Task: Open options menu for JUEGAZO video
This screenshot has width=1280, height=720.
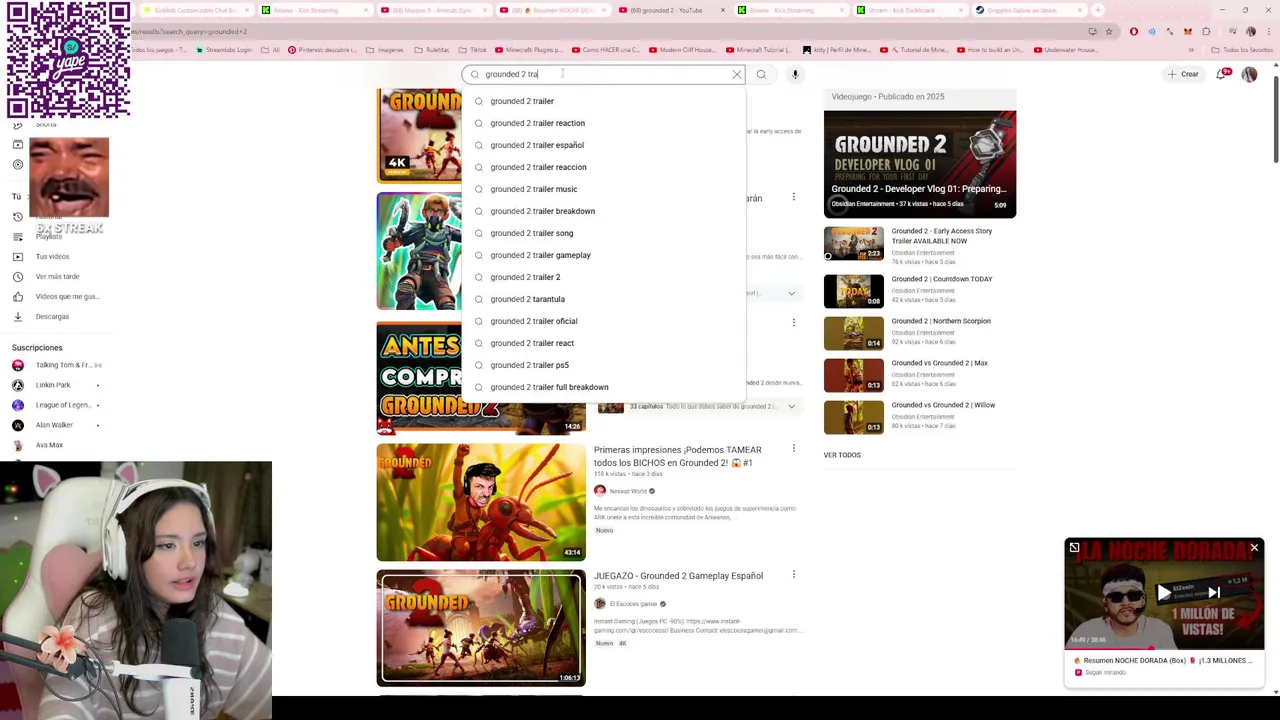Action: [794, 574]
